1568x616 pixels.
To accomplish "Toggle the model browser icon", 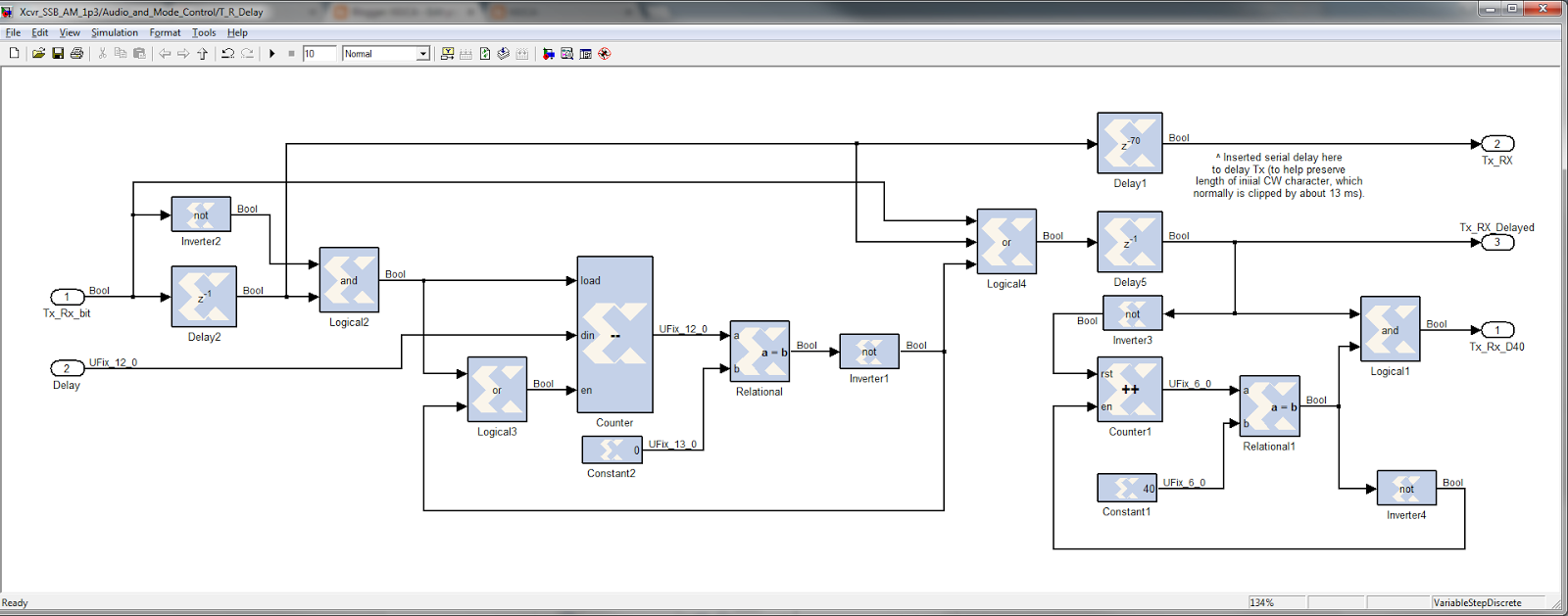I will click(x=585, y=54).
